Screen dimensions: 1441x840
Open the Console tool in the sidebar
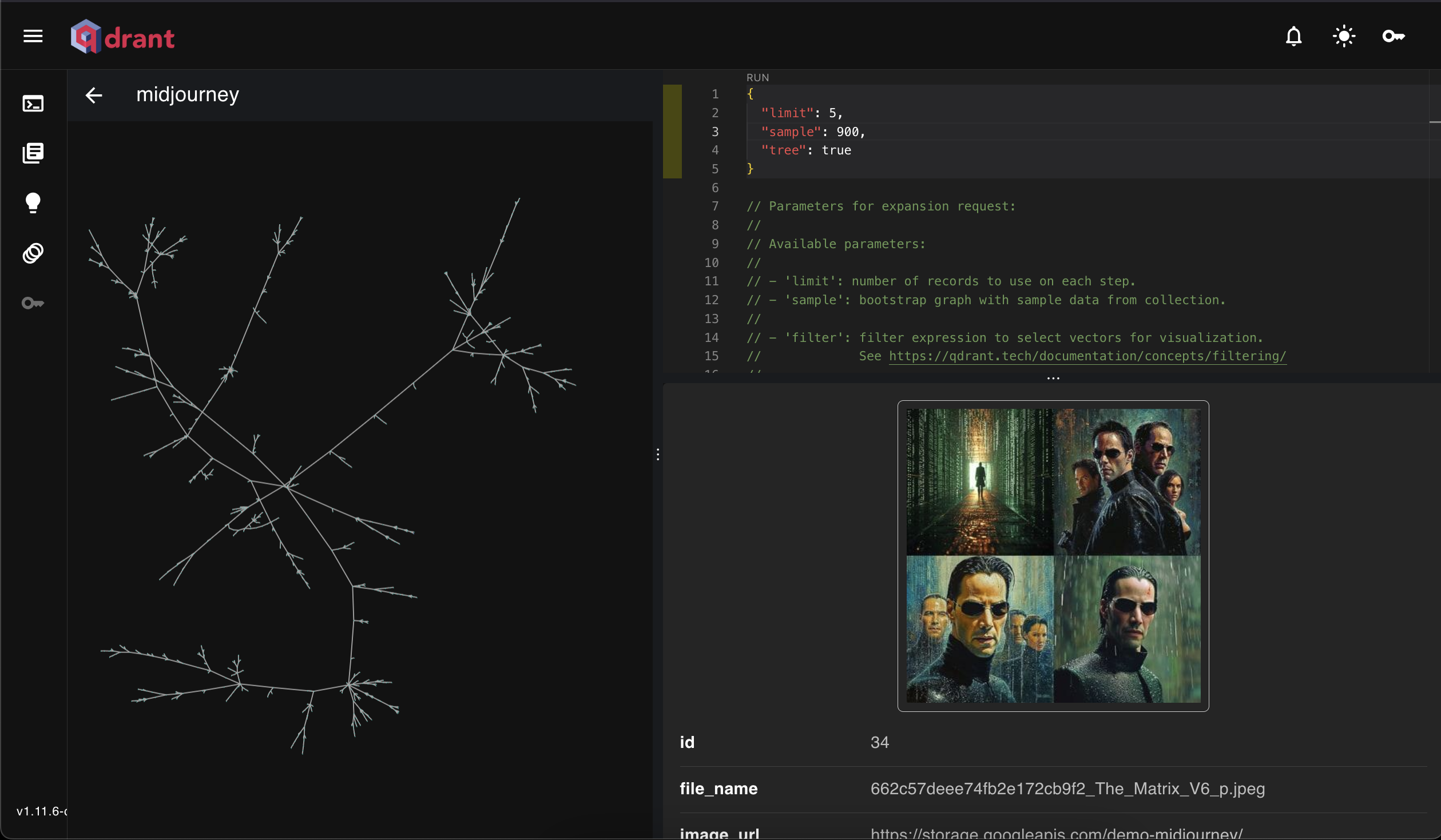coord(33,103)
